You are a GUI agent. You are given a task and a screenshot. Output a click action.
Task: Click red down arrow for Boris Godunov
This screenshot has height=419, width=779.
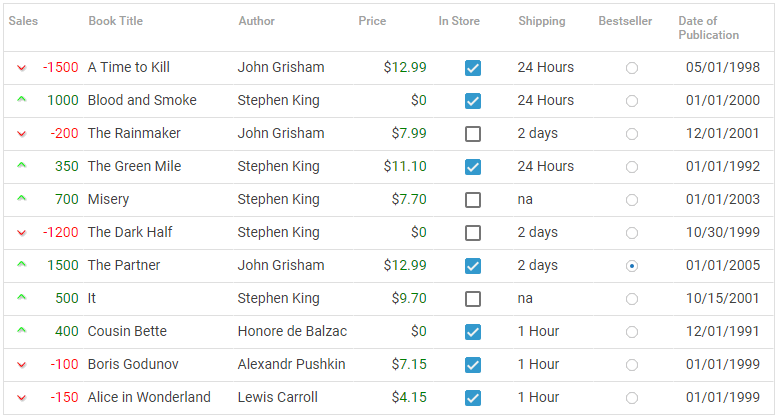tap(21, 365)
